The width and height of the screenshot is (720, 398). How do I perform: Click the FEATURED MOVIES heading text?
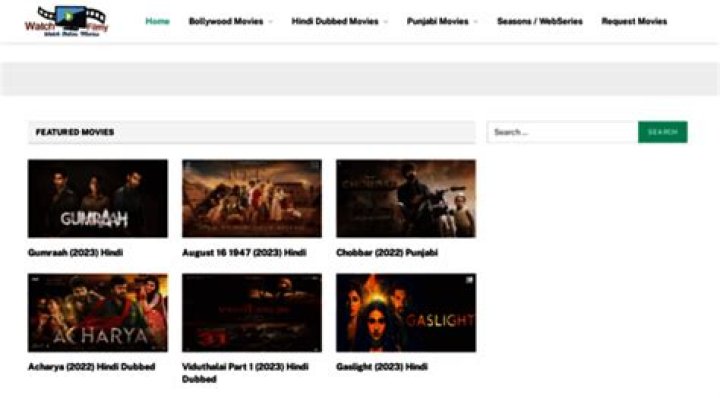click(75, 132)
